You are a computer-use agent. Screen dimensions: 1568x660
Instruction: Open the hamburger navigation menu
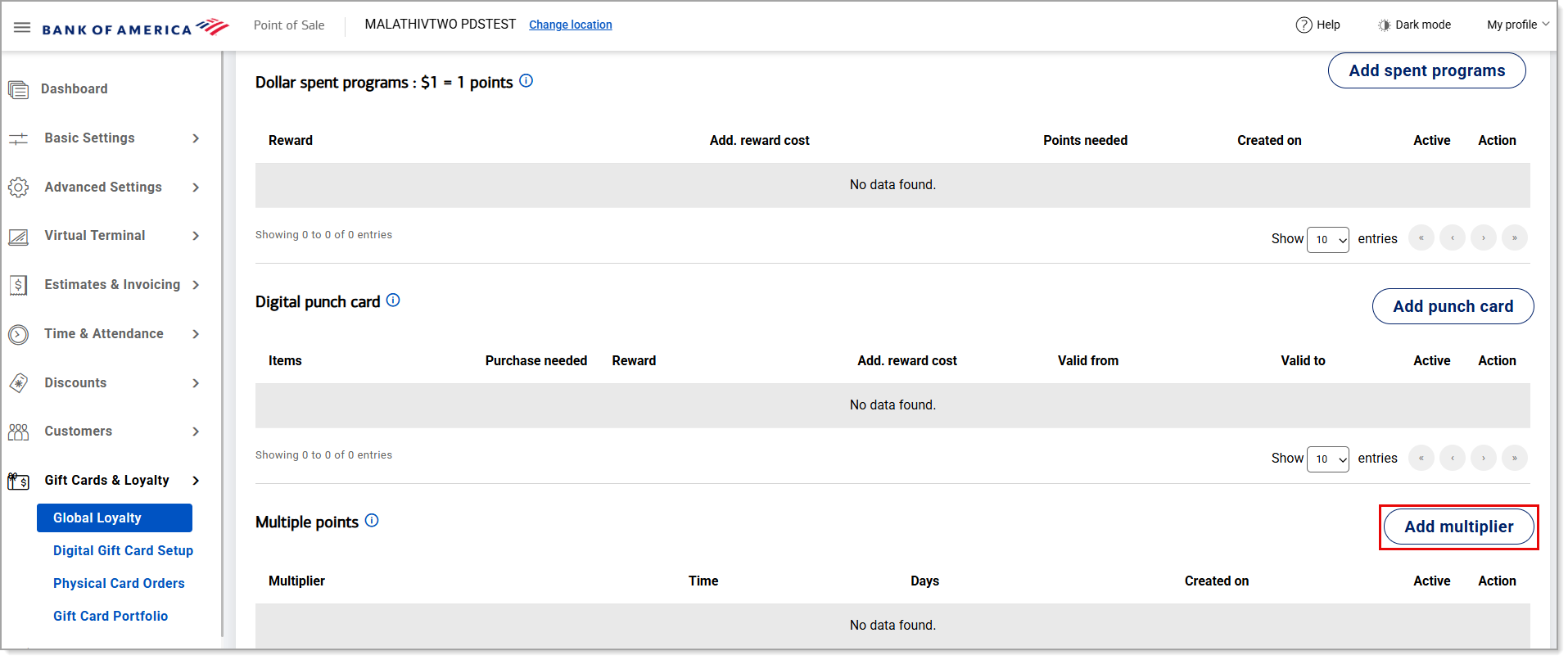tap(22, 27)
